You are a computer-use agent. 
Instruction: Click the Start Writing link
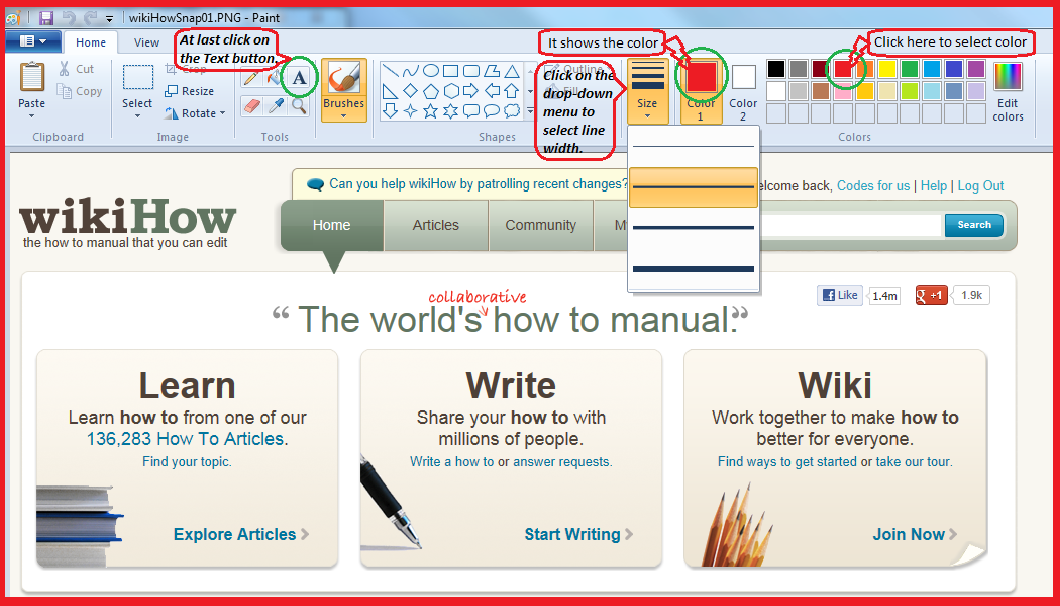[x=579, y=534]
